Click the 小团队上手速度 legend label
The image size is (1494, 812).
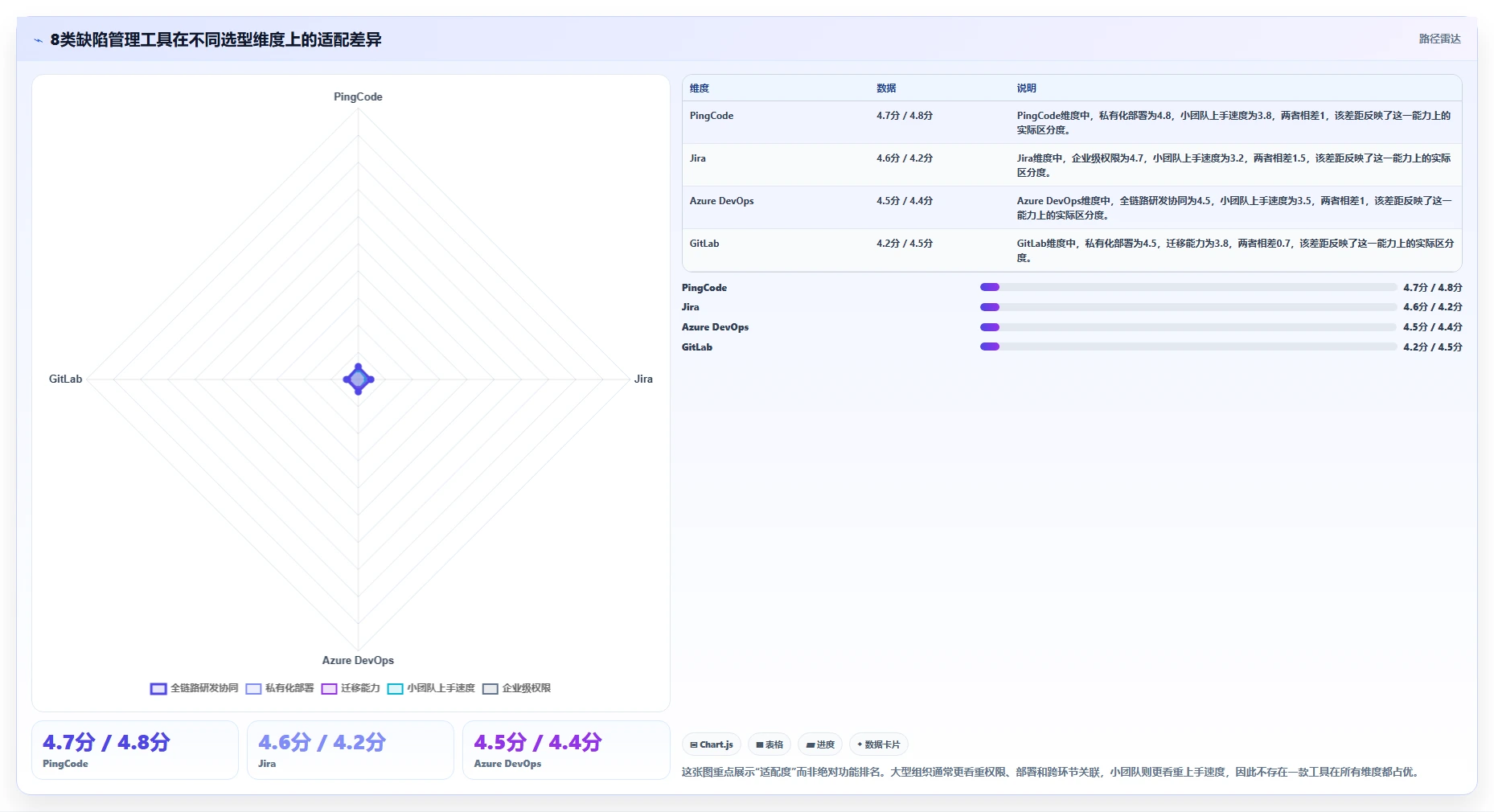(x=441, y=688)
